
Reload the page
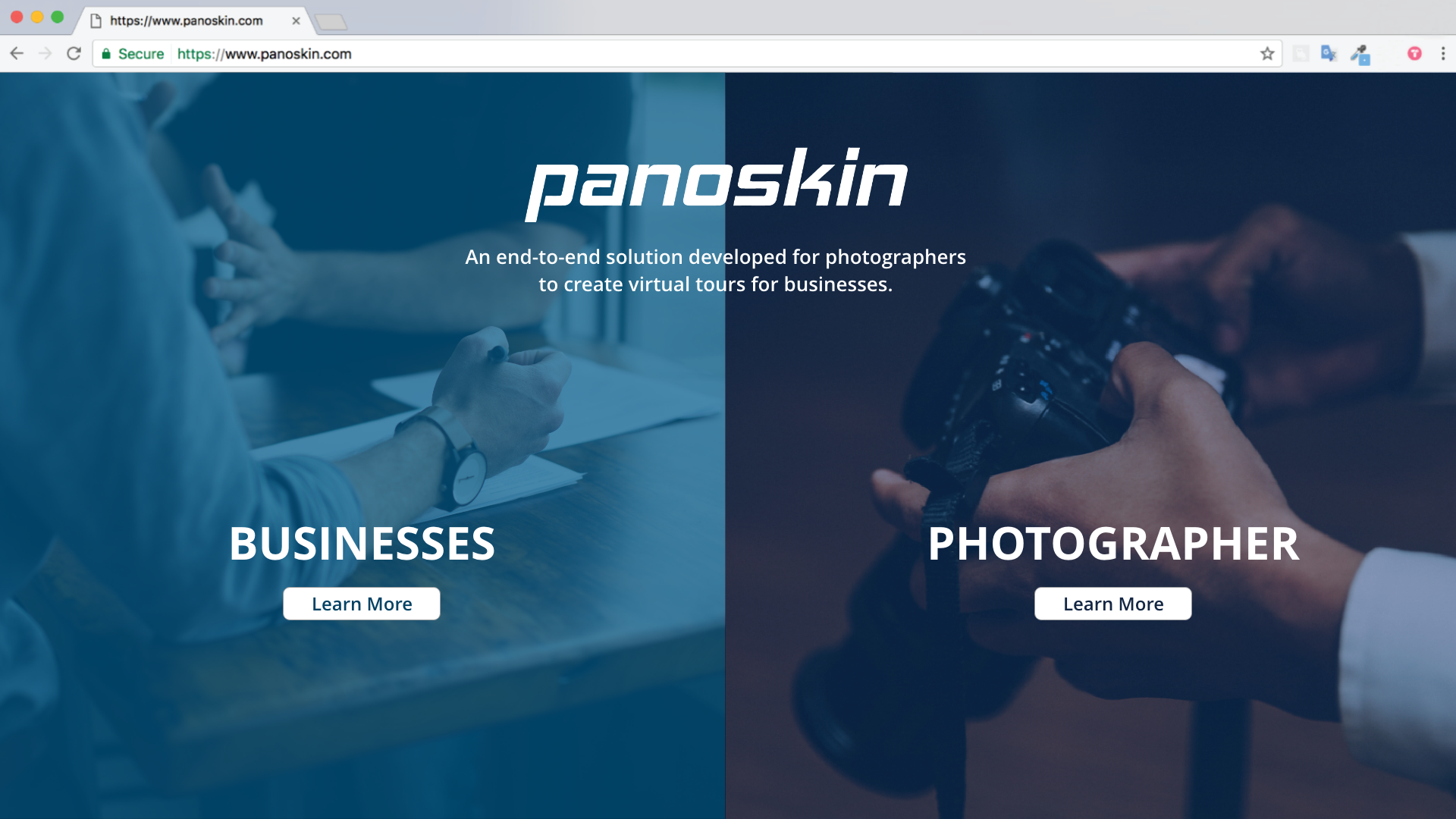[x=74, y=54]
